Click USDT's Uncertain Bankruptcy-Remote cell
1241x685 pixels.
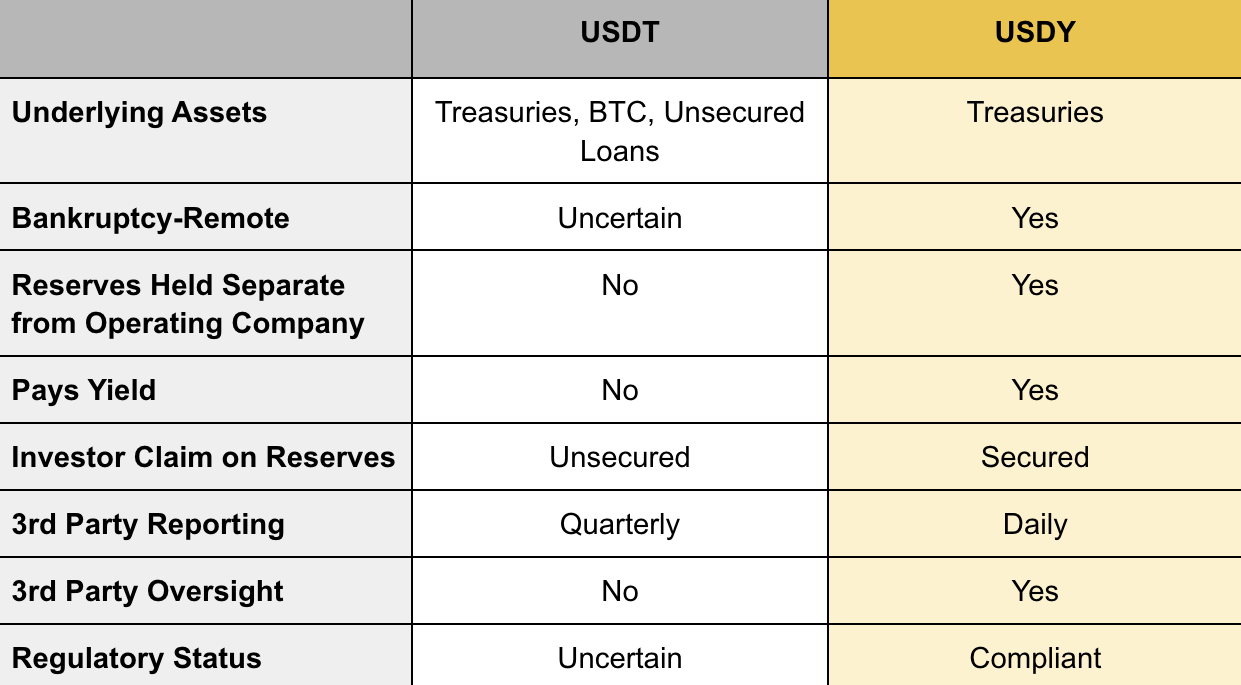[619, 218]
